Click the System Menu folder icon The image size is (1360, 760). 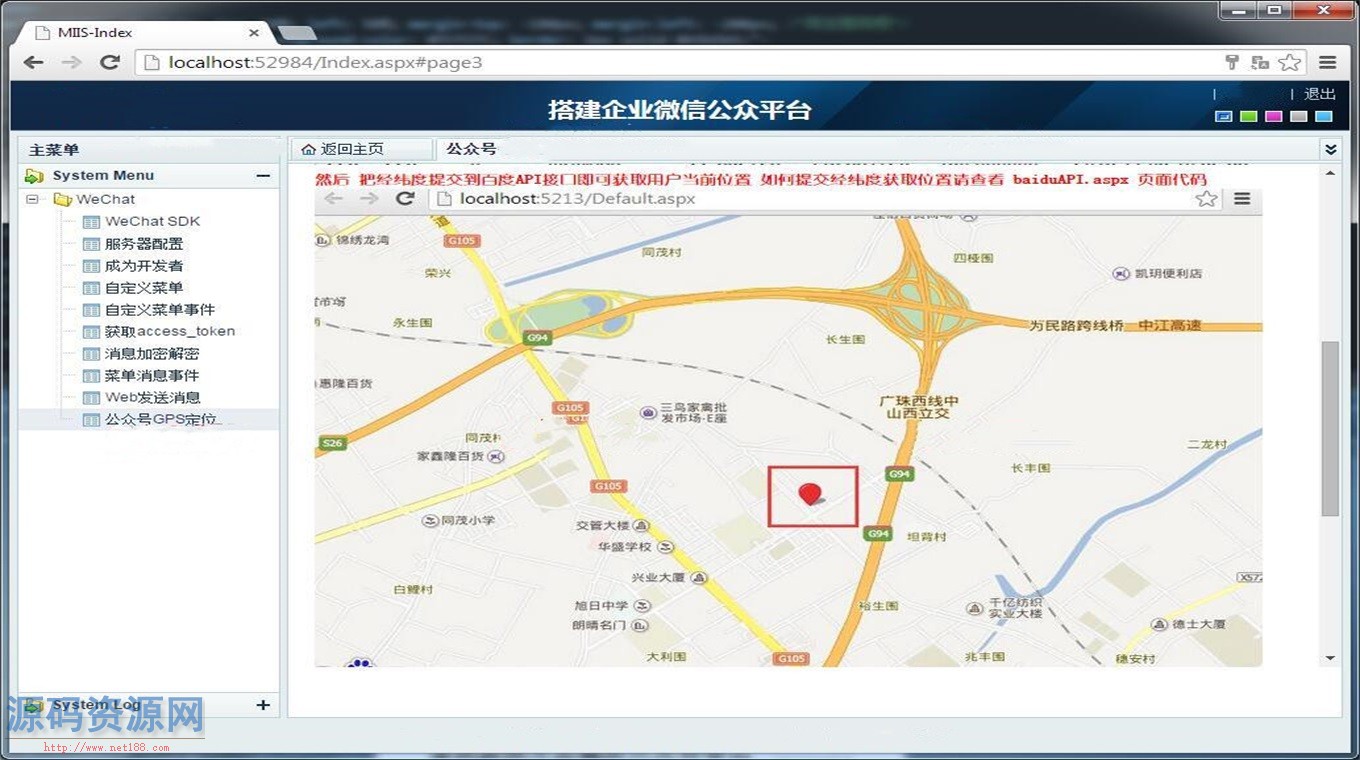(35, 176)
